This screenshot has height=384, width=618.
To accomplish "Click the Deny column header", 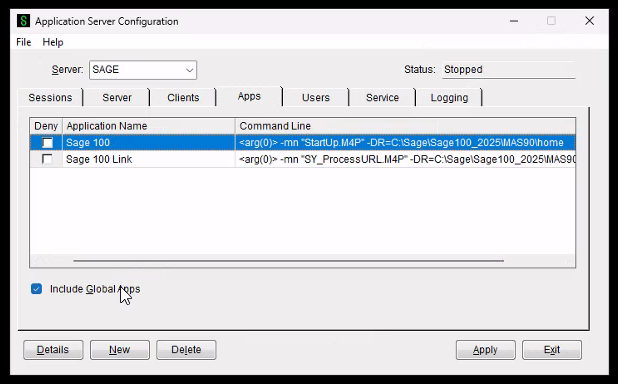I will coord(46,126).
